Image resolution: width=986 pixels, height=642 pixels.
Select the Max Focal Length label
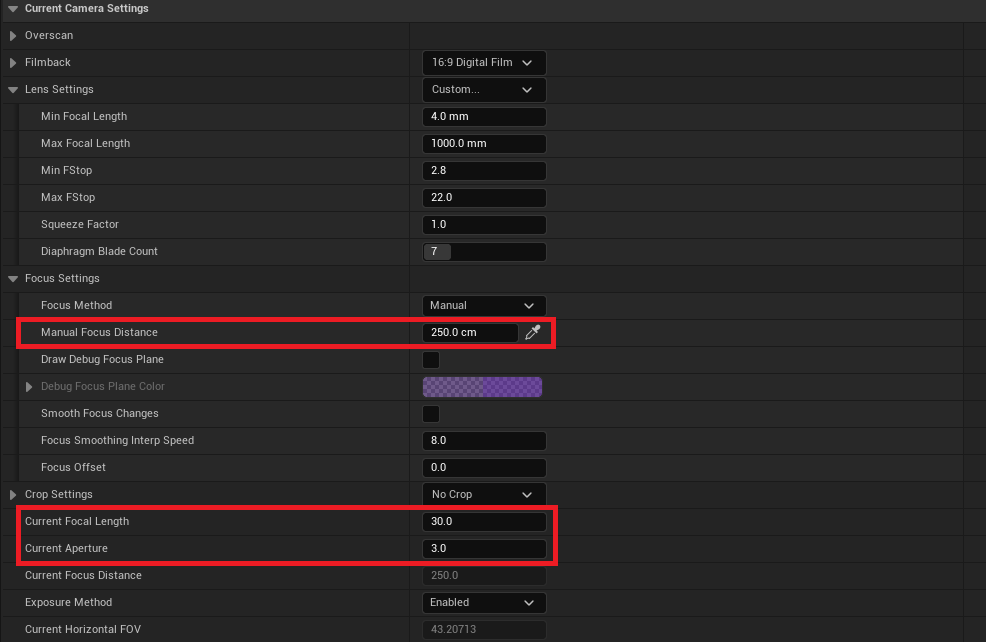click(86, 143)
